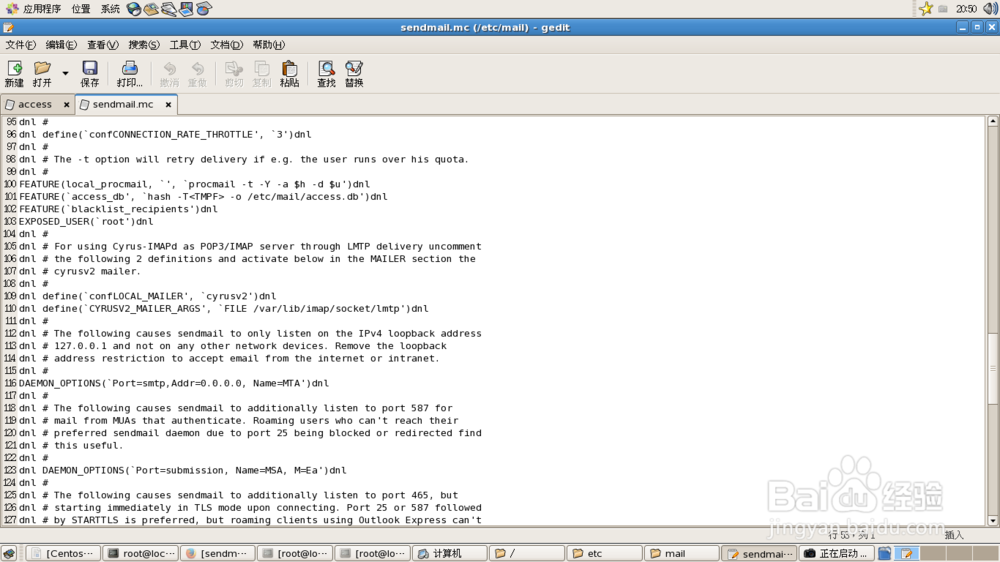Image resolution: width=1000 pixels, height=562 pixels.
Task: Open the etc folder taskbar window
Action: click(605, 553)
